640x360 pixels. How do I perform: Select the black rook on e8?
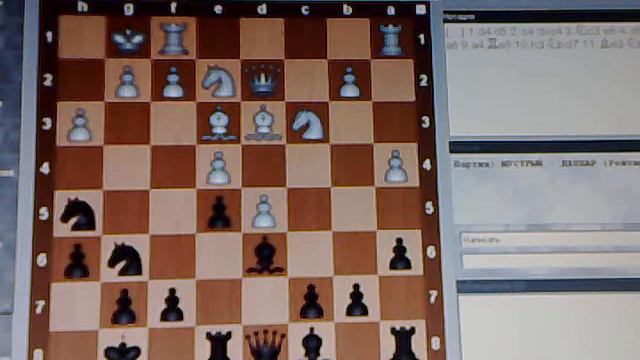tap(218, 345)
